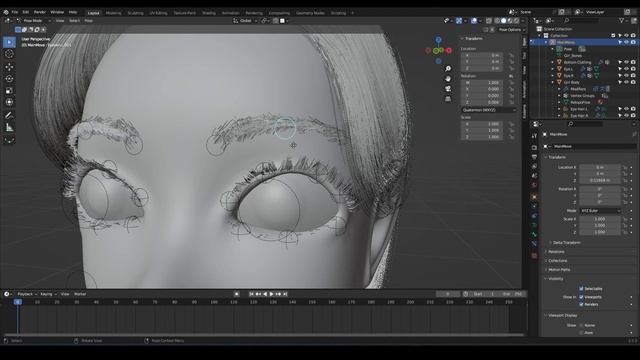Click the blue Z axis gizmo ball
Image resolution: width=640 pixels, height=360 pixels.
[x=438, y=40]
